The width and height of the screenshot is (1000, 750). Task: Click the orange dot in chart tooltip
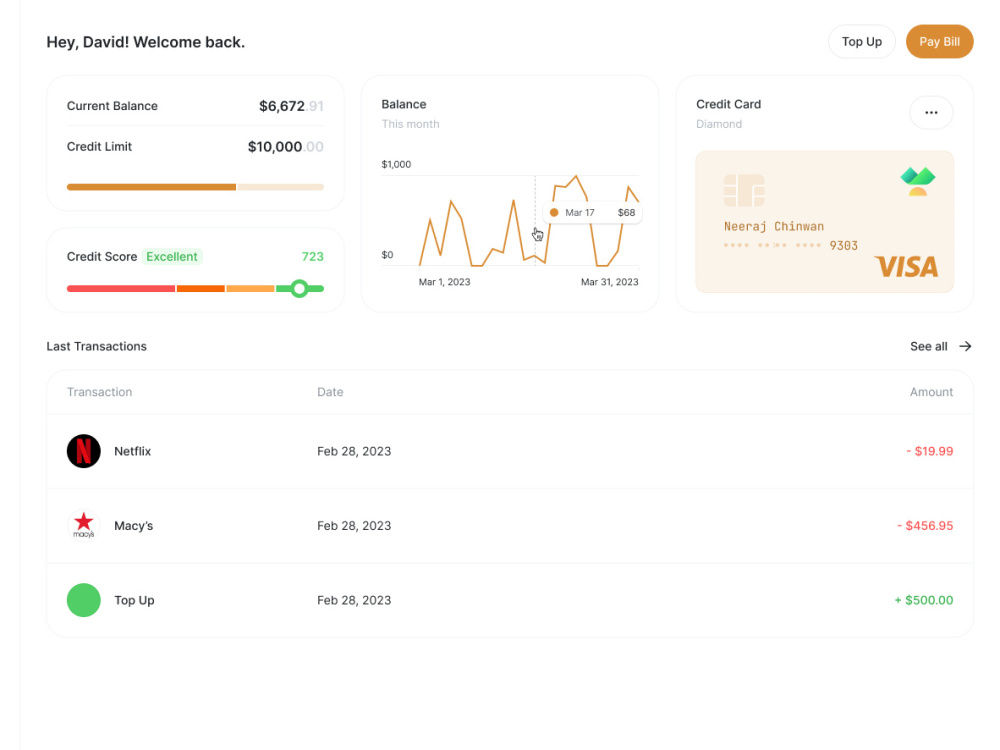(554, 212)
